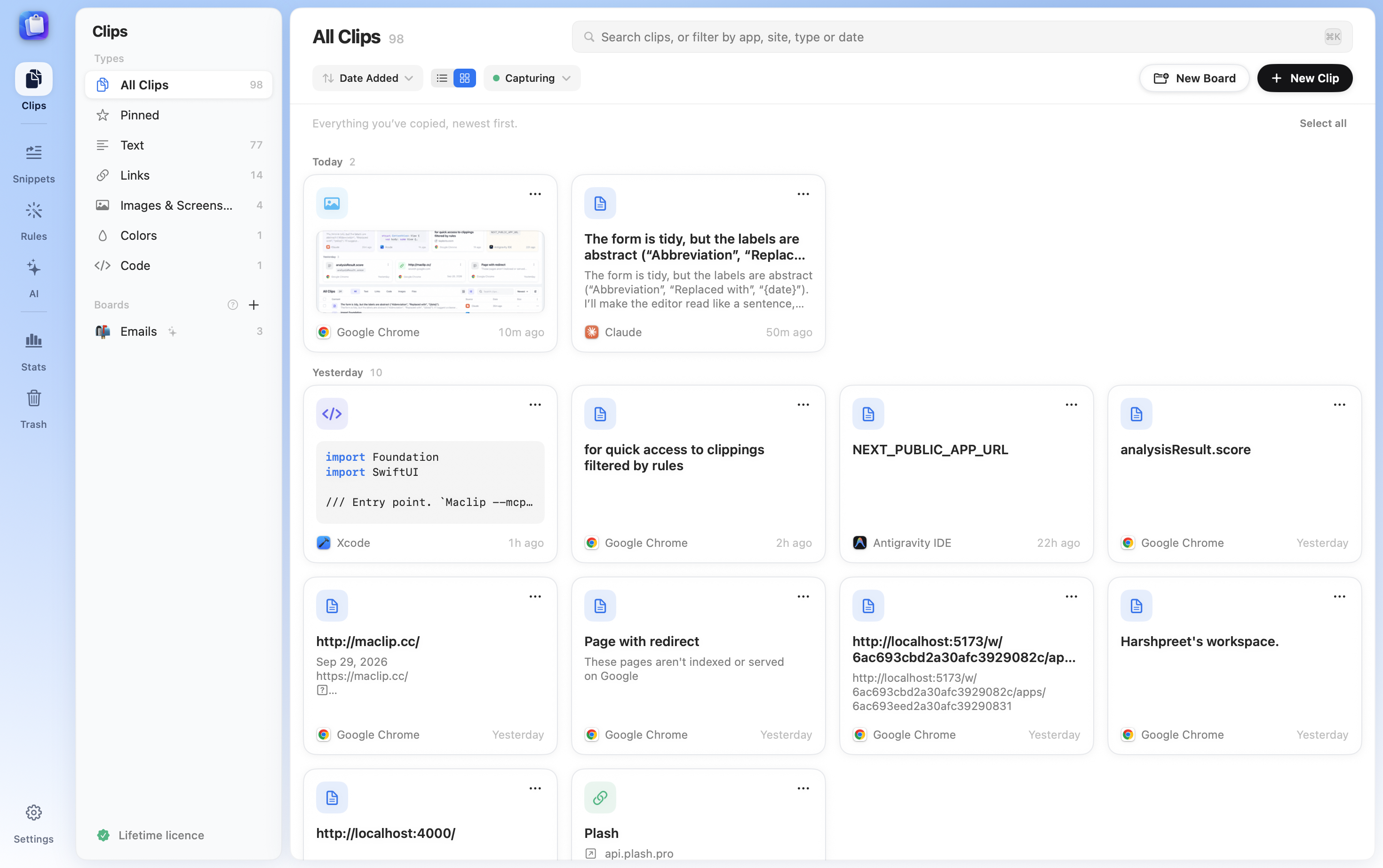Open the http://localhost:4000/ clip

[x=430, y=814]
